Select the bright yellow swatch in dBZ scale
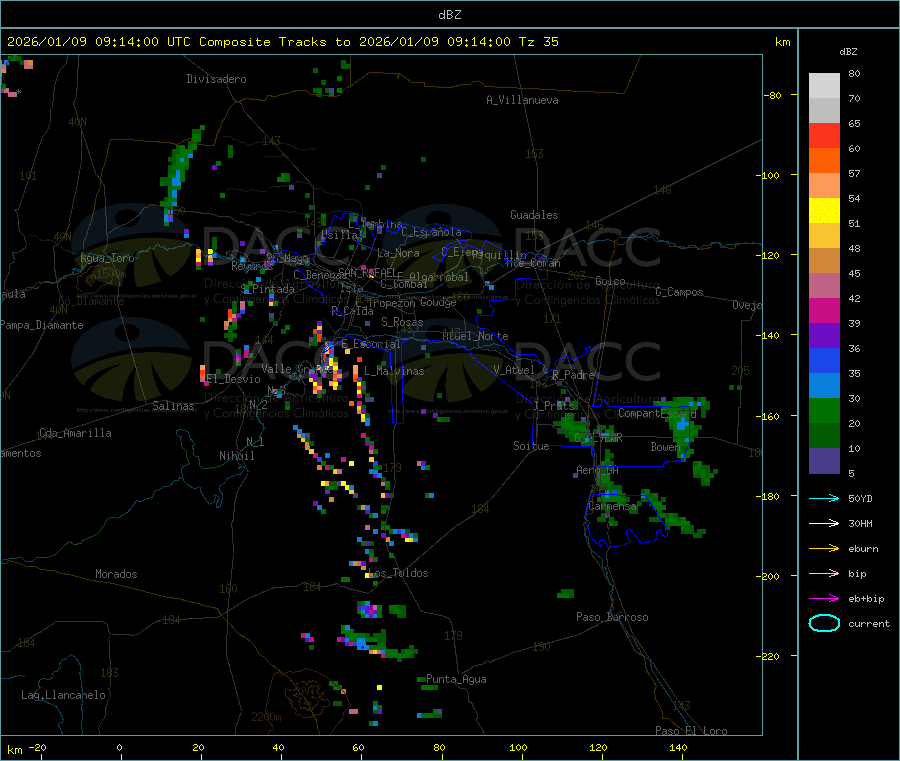900x761 pixels. [824, 211]
